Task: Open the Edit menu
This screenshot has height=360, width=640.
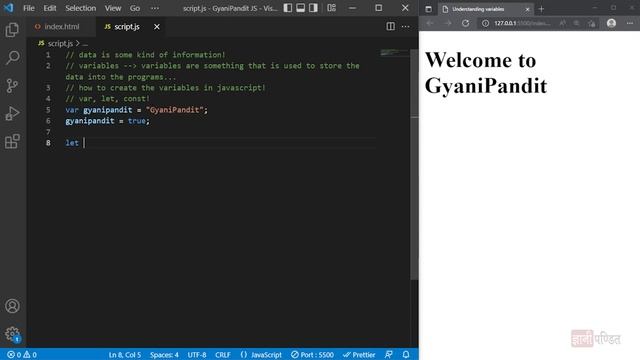Action: coord(50,8)
